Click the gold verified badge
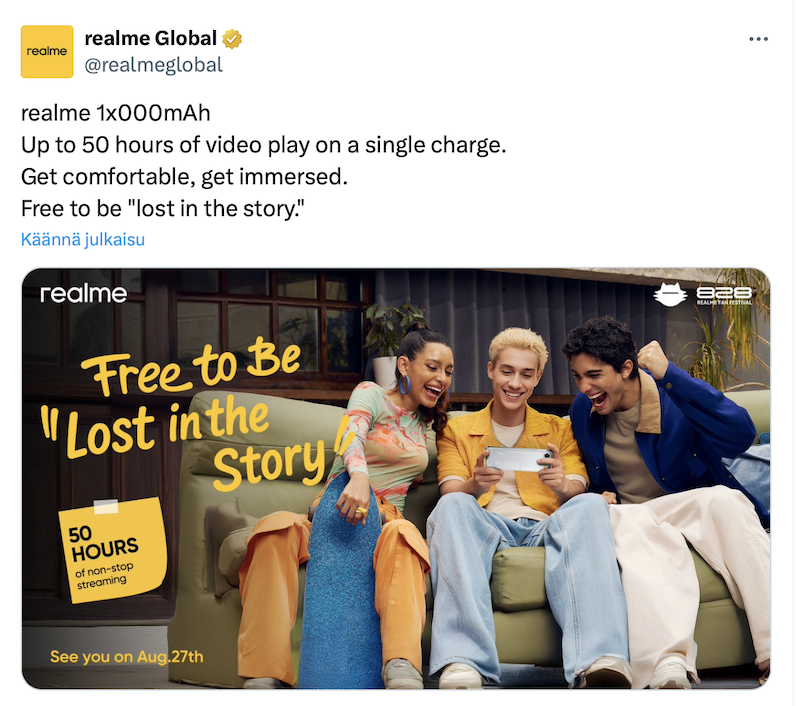800x706 pixels. pos(232,39)
